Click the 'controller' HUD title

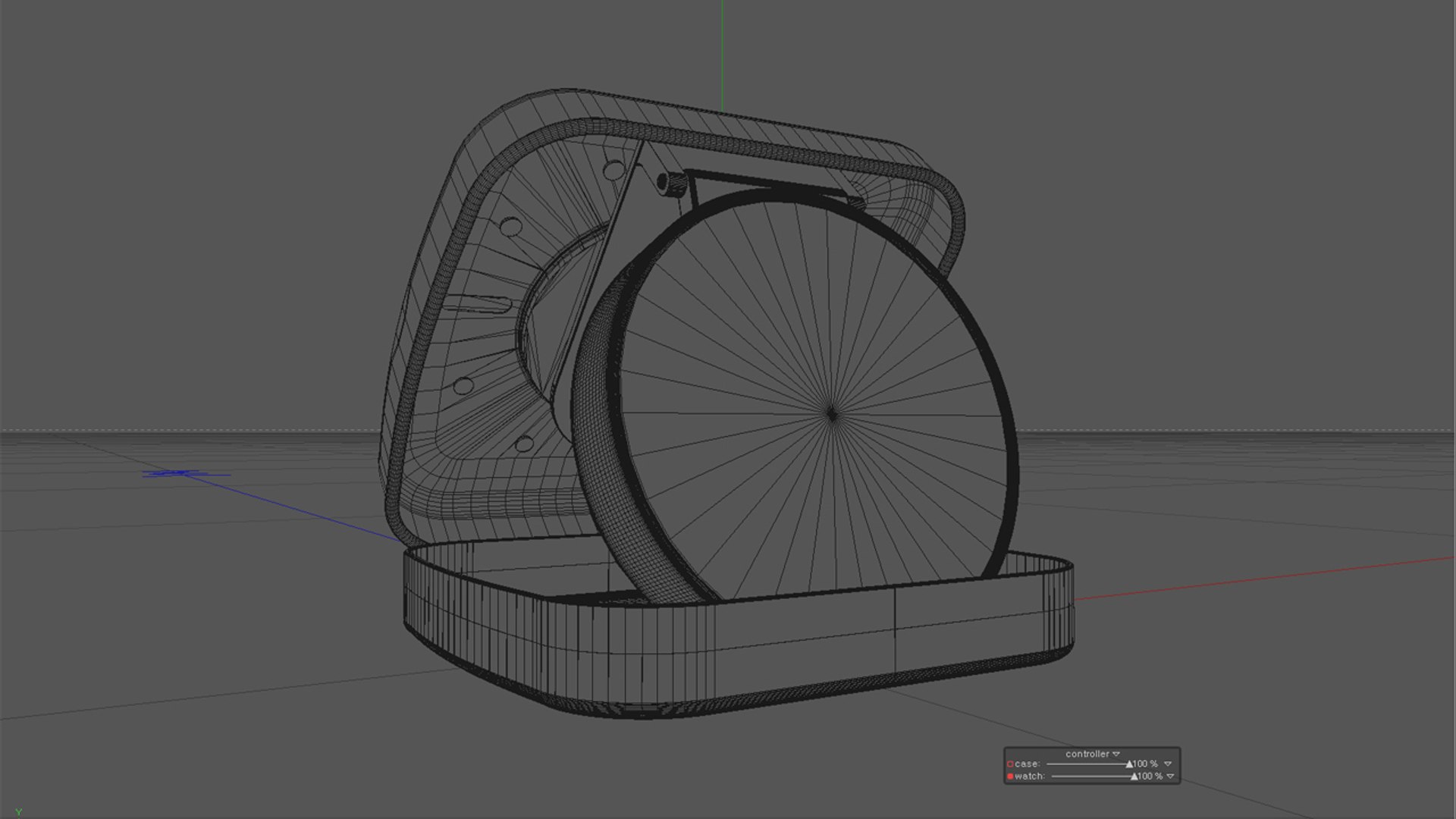1087,754
